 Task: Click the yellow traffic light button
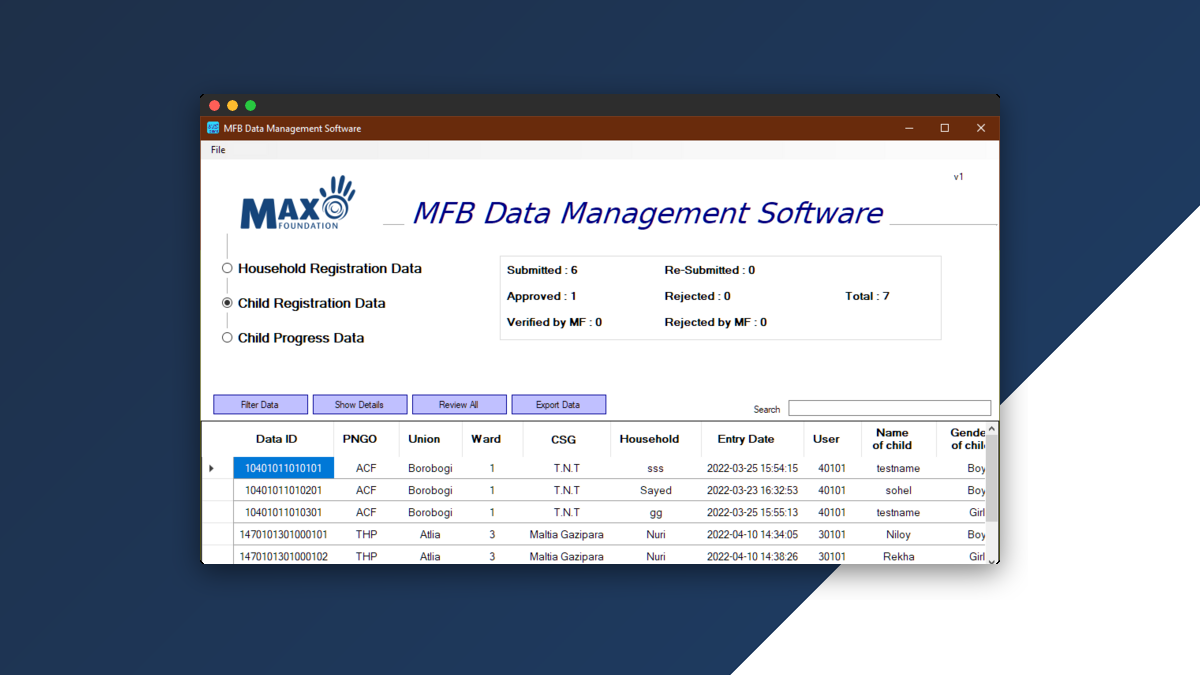[x=232, y=105]
